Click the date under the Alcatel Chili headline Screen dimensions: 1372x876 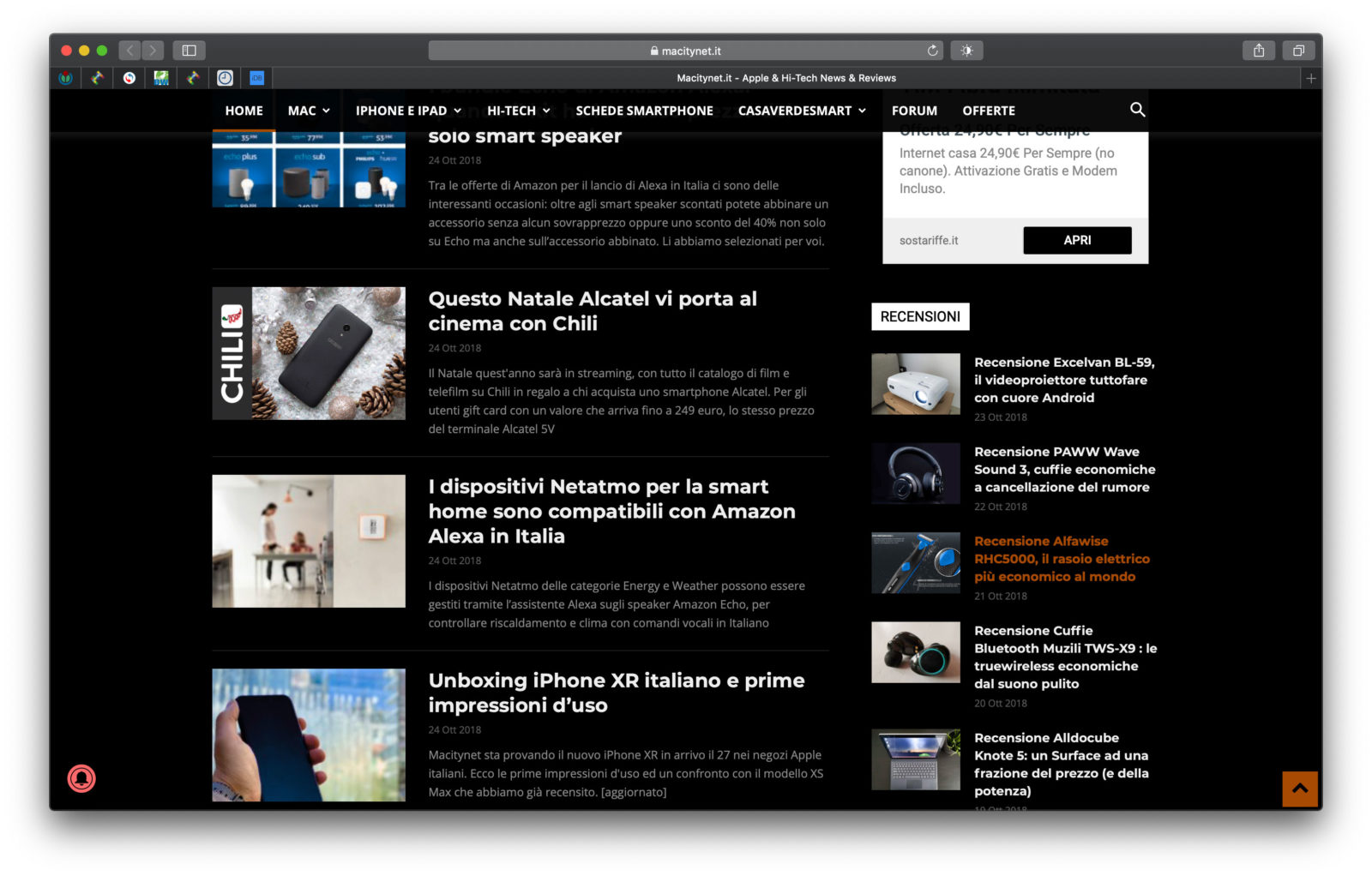[454, 348]
